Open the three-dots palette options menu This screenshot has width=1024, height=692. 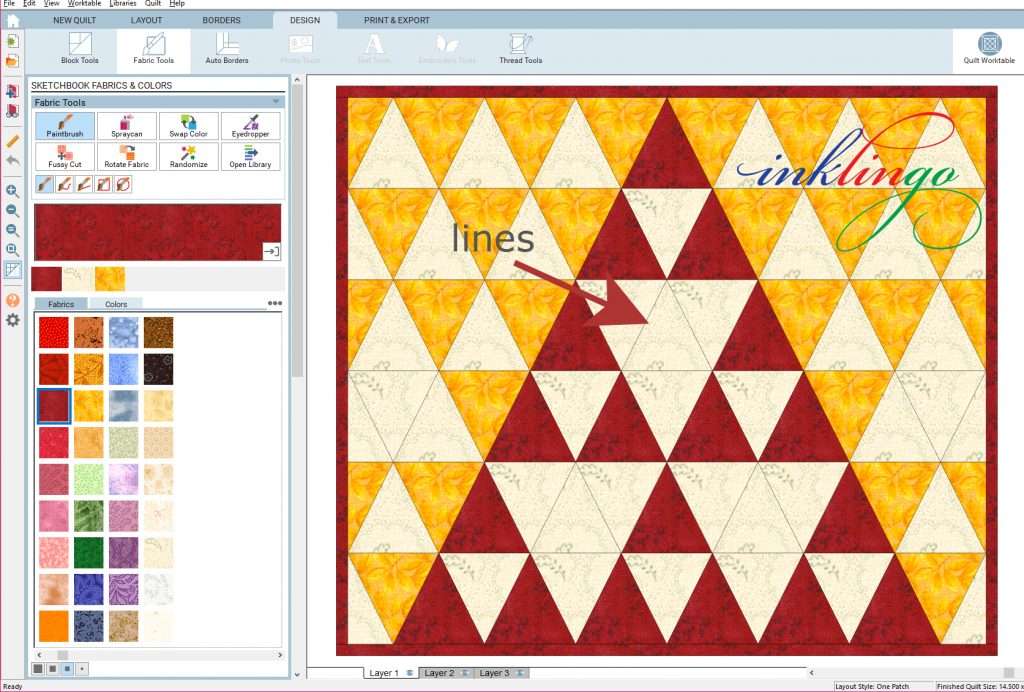tap(275, 304)
